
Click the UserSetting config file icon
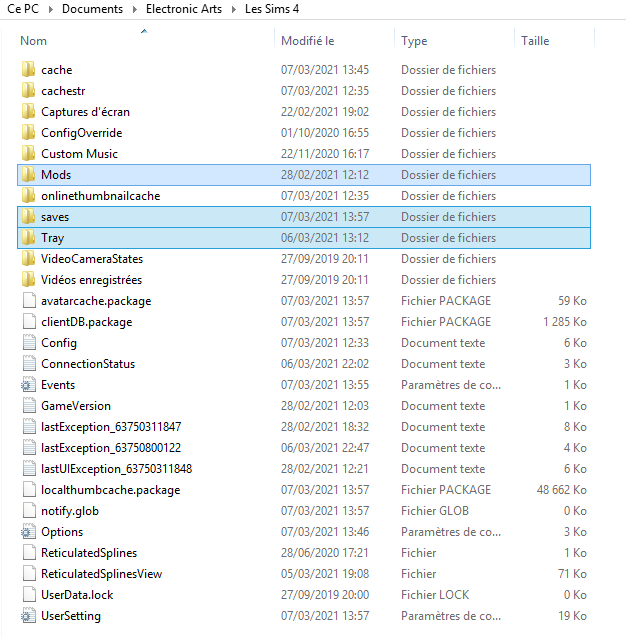[28, 616]
